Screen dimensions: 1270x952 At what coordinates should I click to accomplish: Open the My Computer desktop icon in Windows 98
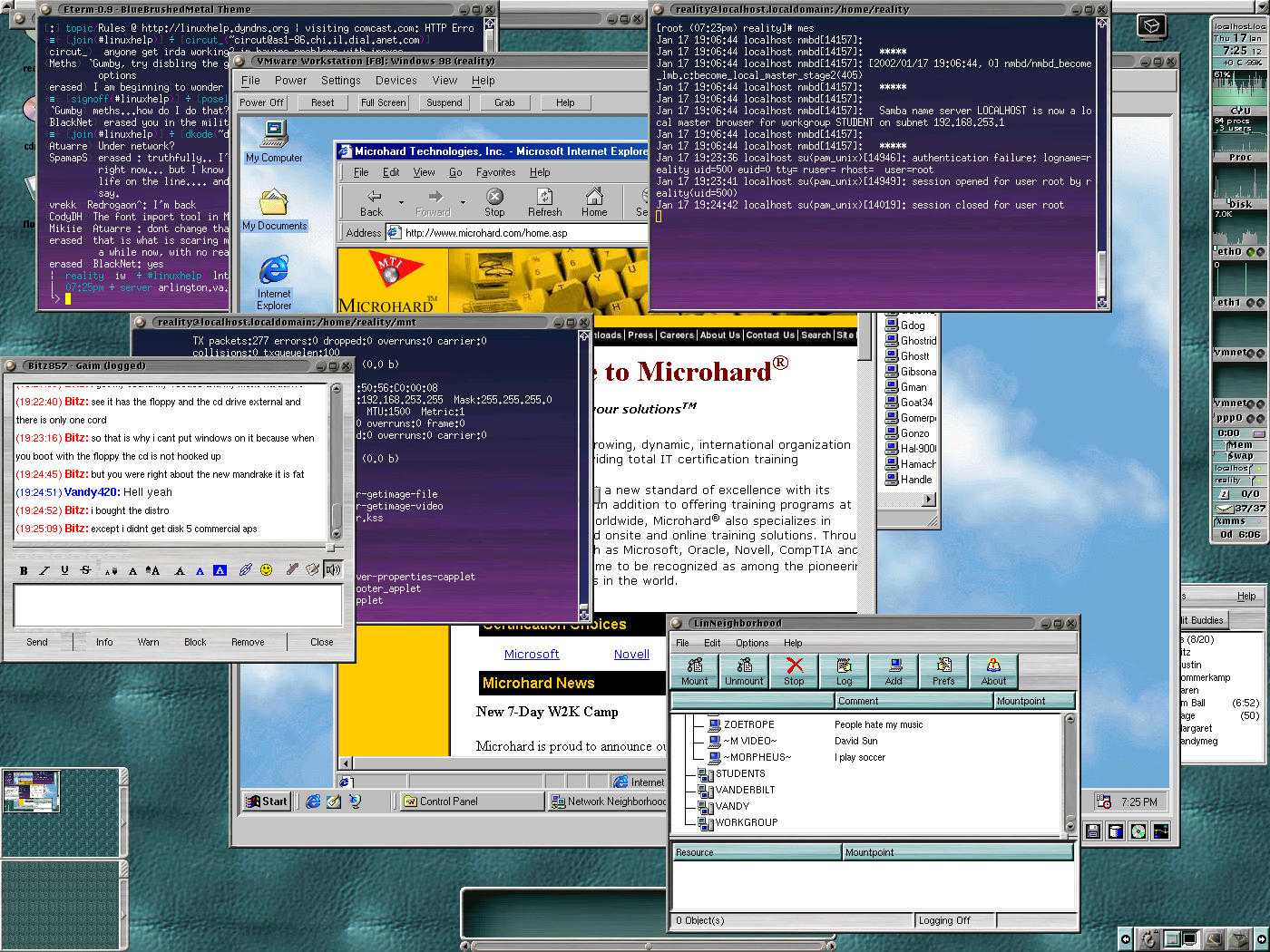click(274, 141)
